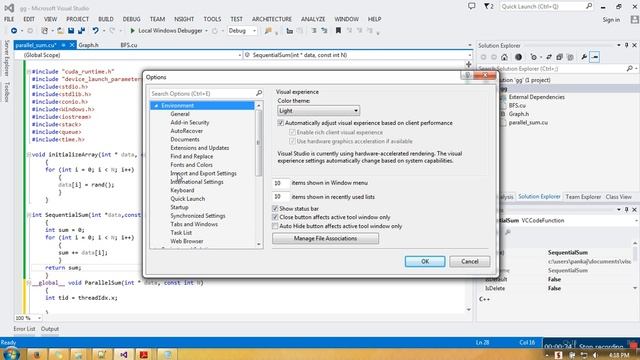640x360 pixels.
Task: Click the search magnifier in the Options dialog
Action: click(259, 93)
